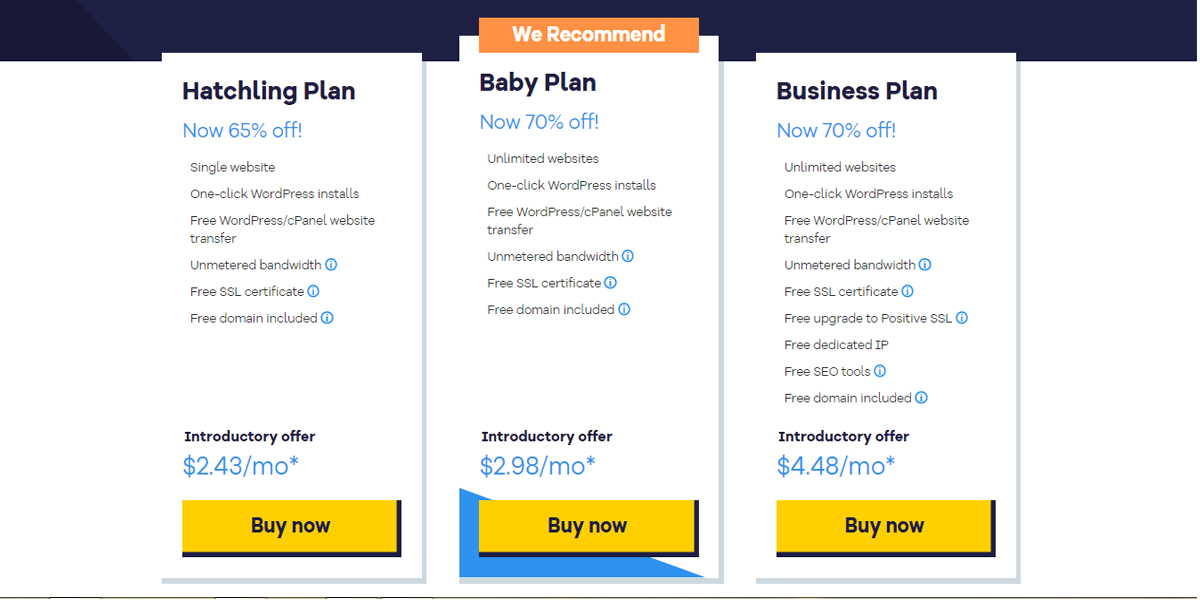This screenshot has height=600, width=1200.
Task: Click info icon beside Business Plan Free domain included
Action: point(921,398)
